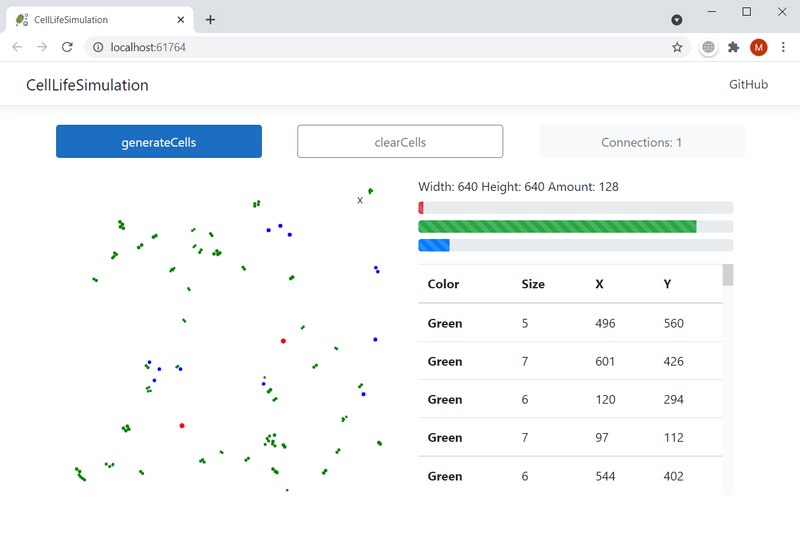Click the CellLifeSimulation brand title
This screenshot has height=546, width=800.
click(x=87, y=85)
